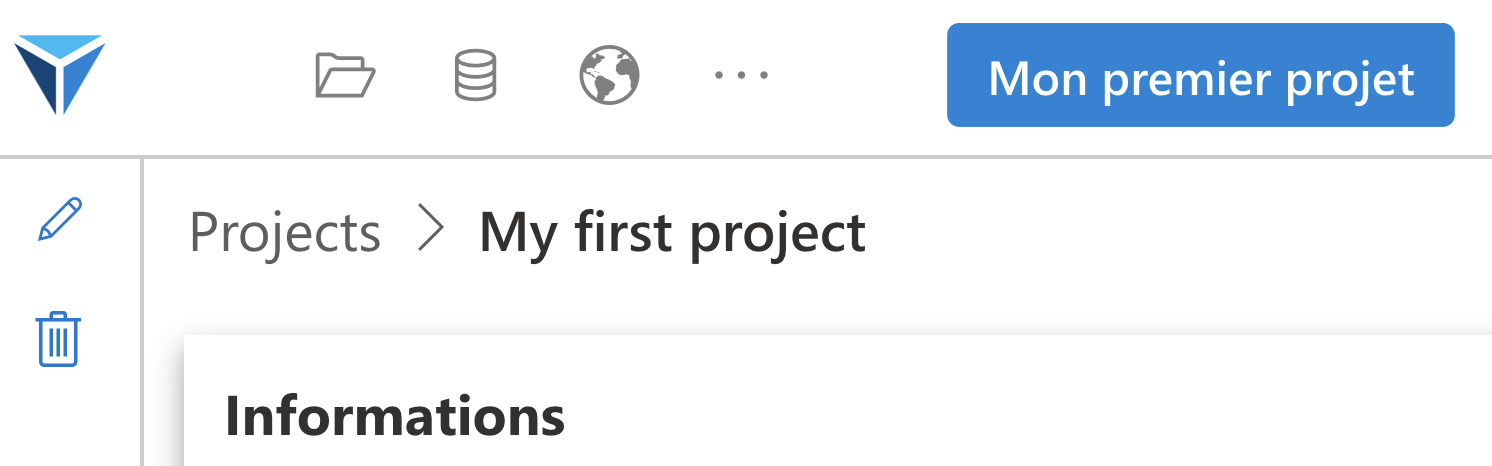Click the Informations section heading
The image size is (1492, 466).
pyautogui.click(x=395, y=416)
